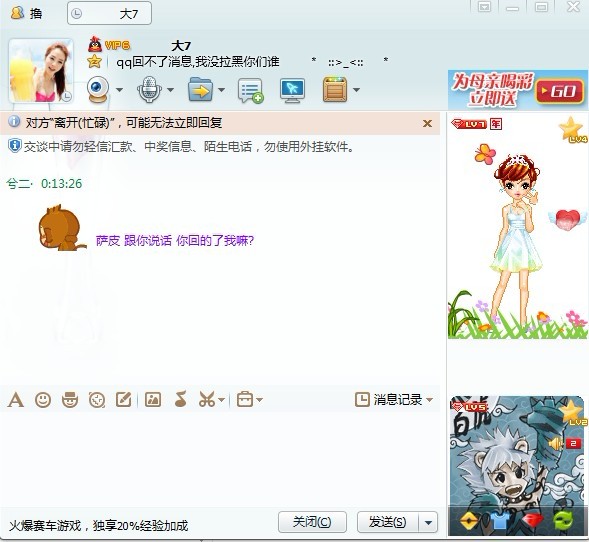
Task: Click the yellow diamond icon below tiger avatar
Action: (x=470, y=521)
